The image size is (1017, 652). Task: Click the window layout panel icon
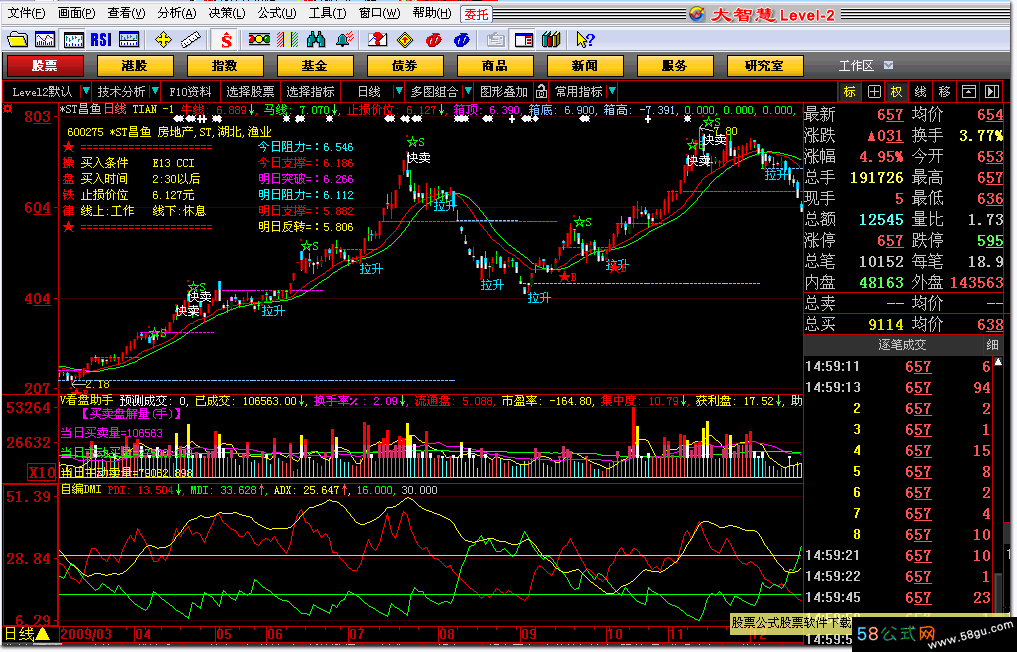pyautogui.click(x=523, y=40)
